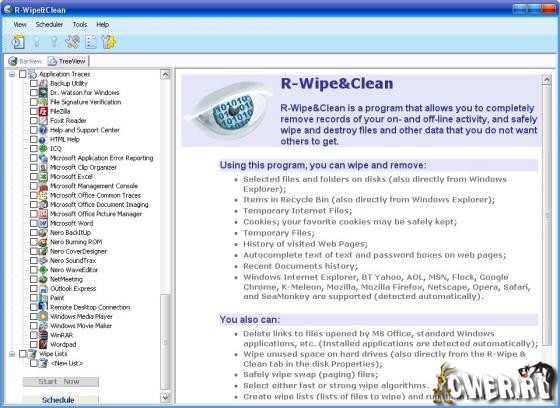Collapse the Application Traces tree node
This screenshot has width=560, height=408.
(x=12, y=74)
